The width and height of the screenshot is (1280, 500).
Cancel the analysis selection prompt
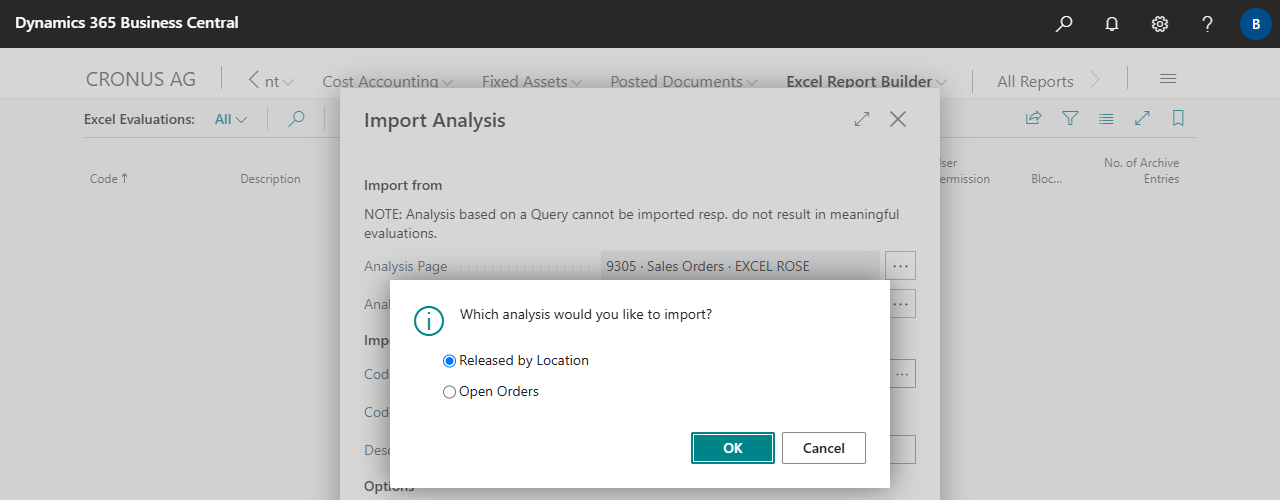click(824, 448)
